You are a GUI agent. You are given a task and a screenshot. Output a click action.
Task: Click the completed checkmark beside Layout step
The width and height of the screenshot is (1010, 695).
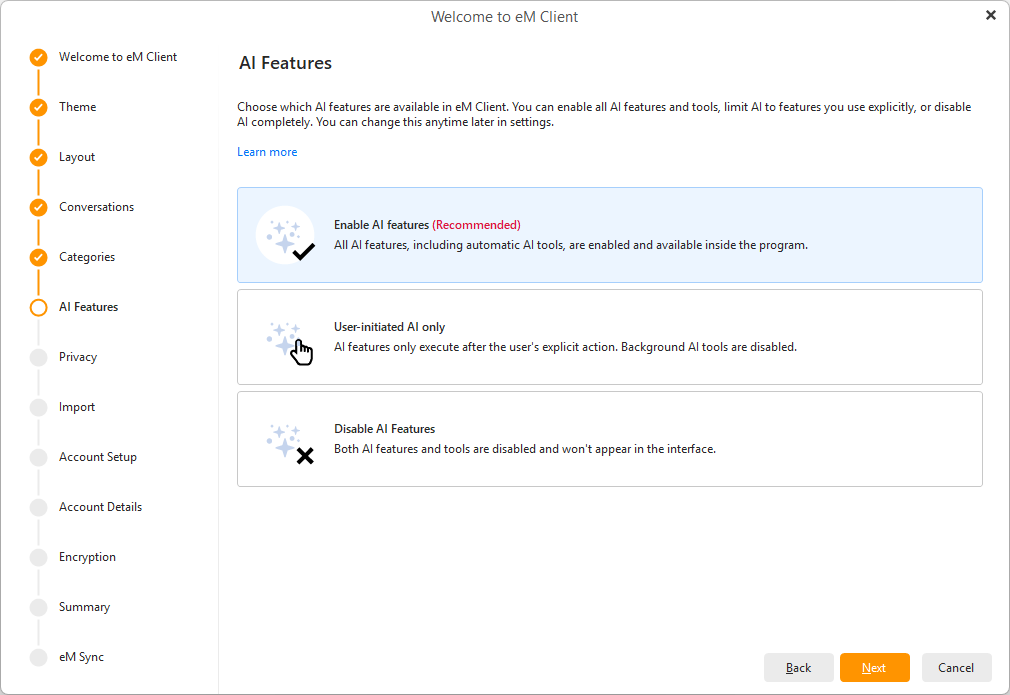click(39, 157)
